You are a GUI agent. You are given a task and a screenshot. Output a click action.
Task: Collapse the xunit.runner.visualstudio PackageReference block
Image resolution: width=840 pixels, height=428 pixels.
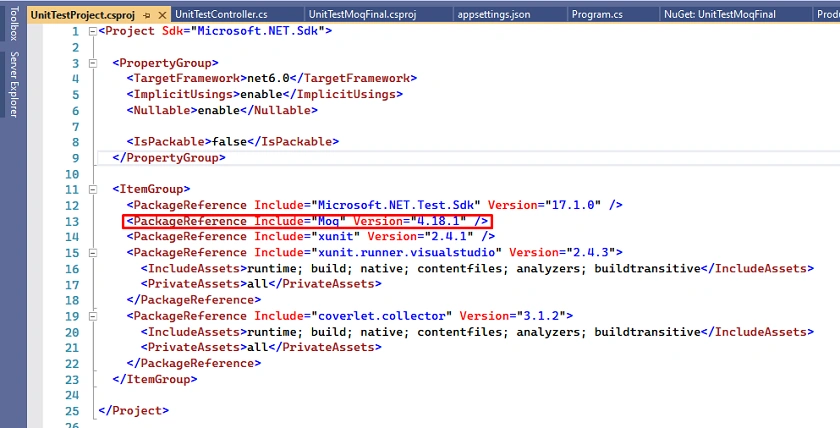pos(93,252)
